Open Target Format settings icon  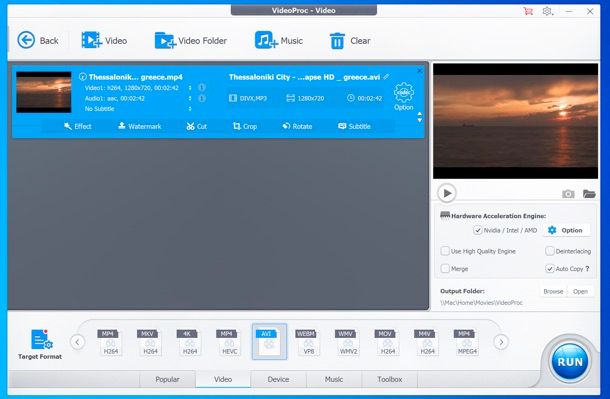(40, 344)
